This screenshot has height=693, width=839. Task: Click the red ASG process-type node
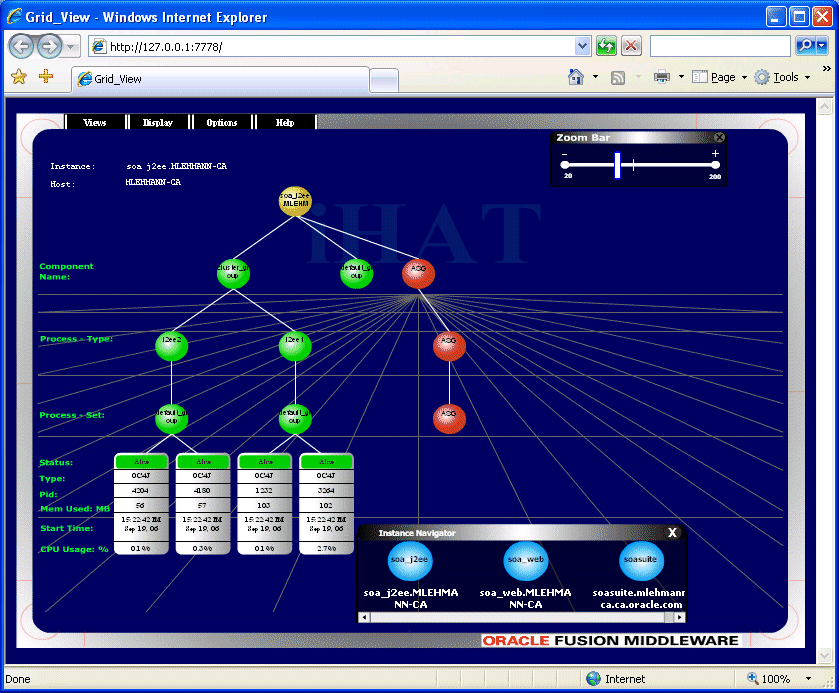click(449, 346)
